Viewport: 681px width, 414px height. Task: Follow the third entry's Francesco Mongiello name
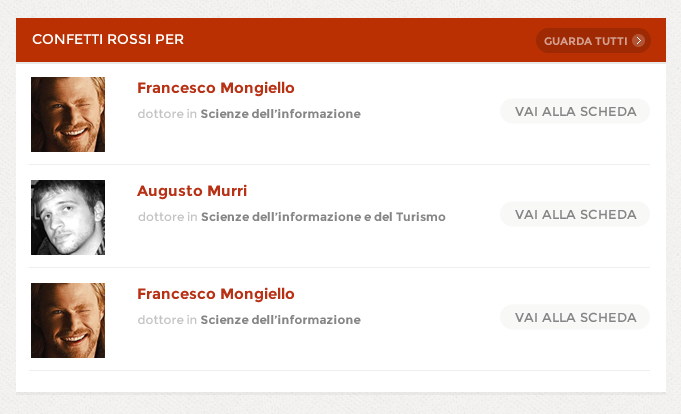pyautogui.click(x=216, y=294)
